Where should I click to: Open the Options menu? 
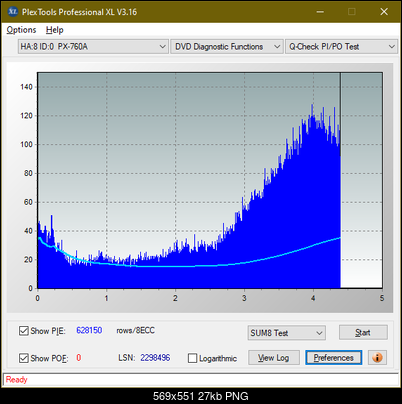pyautogui.click(x=21, y=30)
